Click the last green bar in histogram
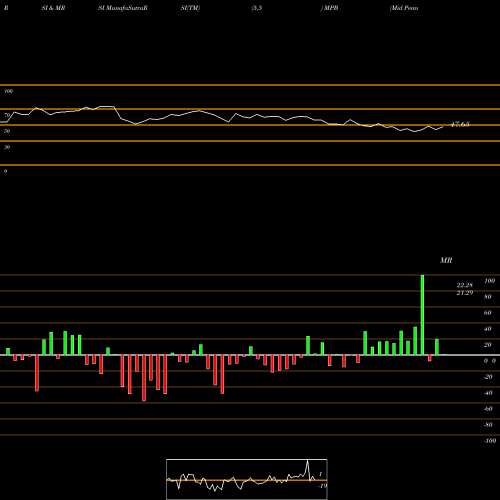This screenshot has width=500, height=500. (437, 347)
